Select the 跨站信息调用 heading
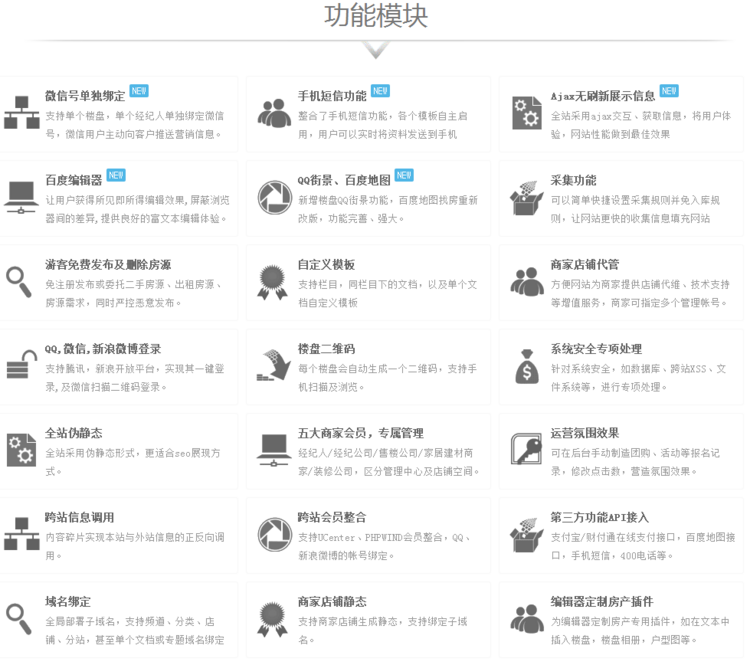Image resolution: width=750 pixels, height=665 pixels. 79,517
